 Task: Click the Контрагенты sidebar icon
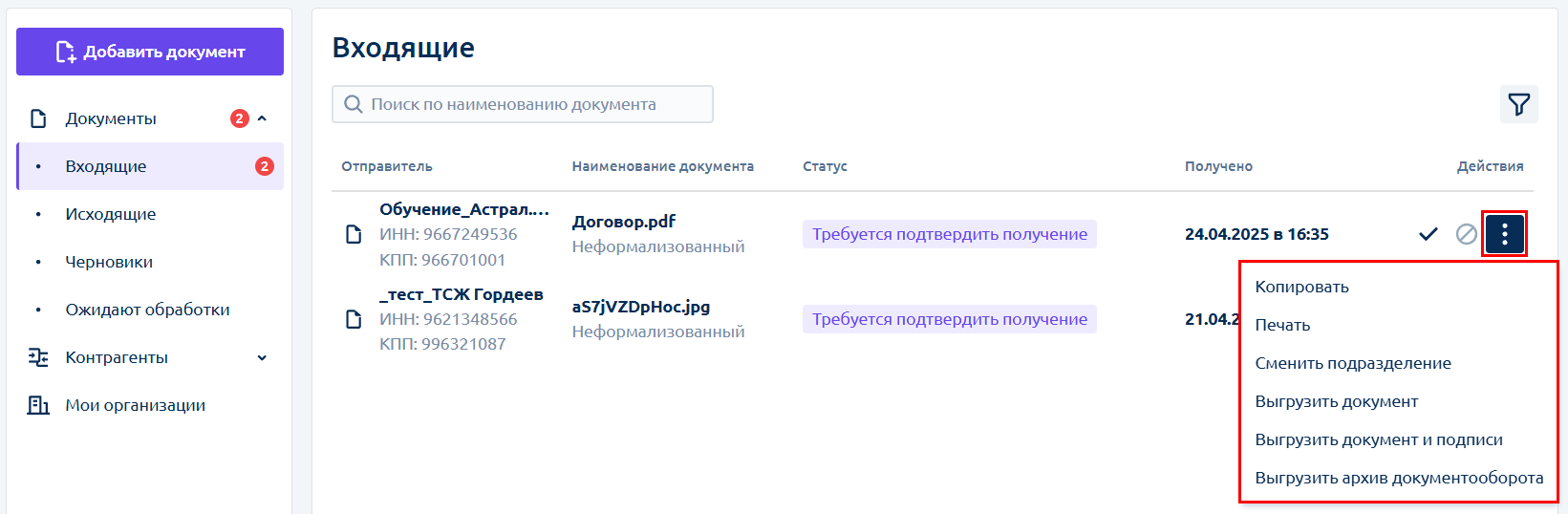[38, 357]
